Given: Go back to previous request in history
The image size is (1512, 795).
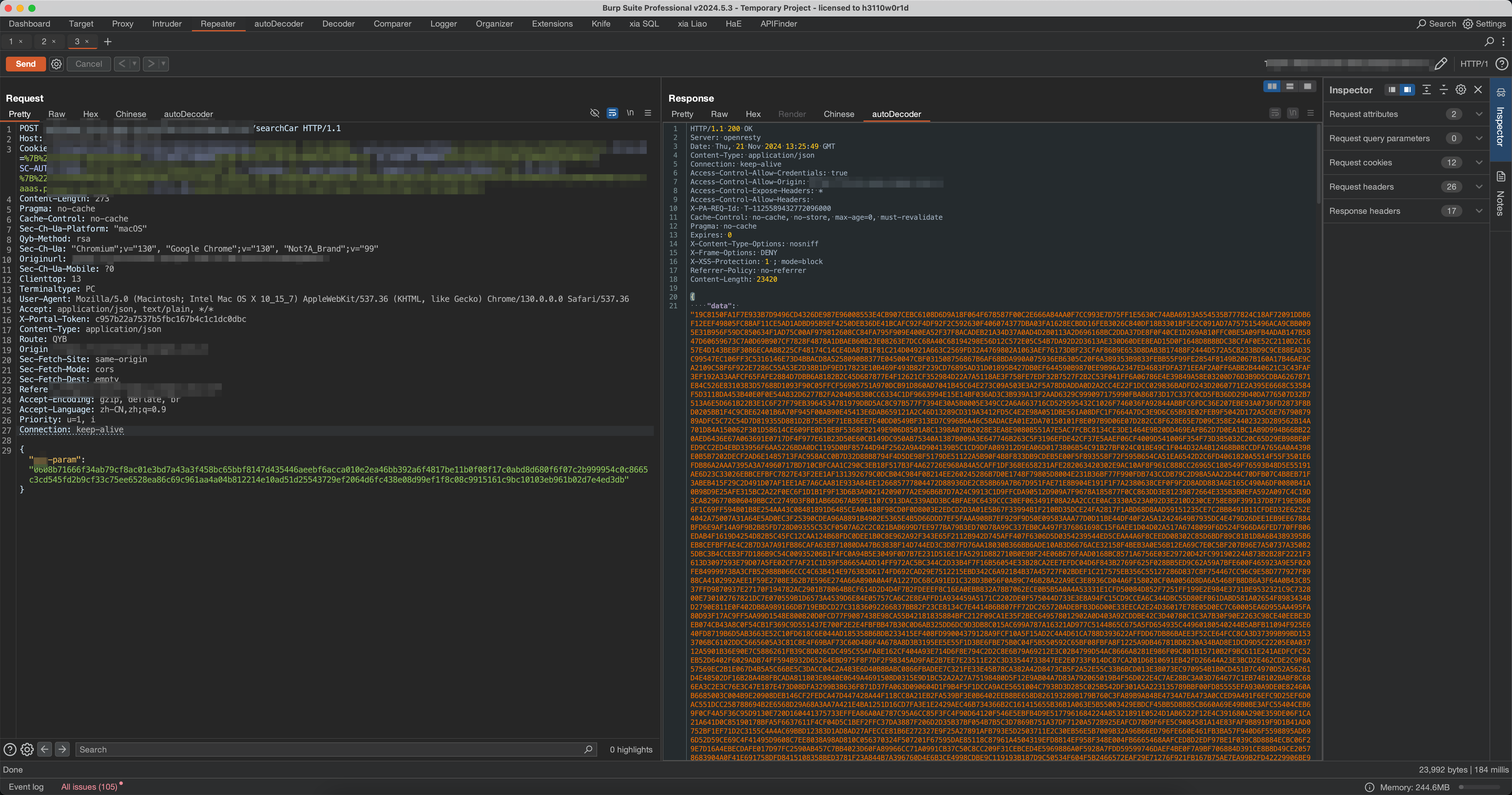Looking at the screenshot, I should 121,63.
